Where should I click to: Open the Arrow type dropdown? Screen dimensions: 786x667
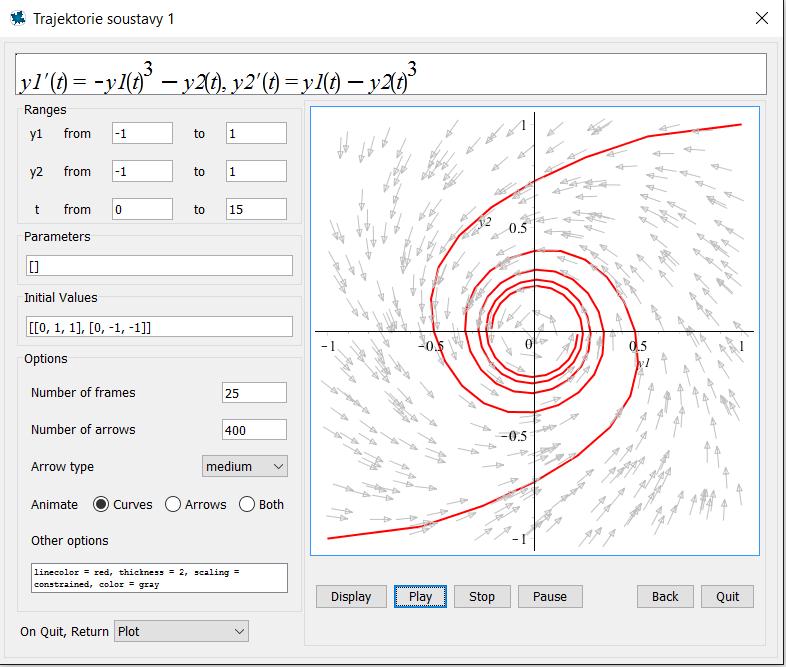(245, 467)
